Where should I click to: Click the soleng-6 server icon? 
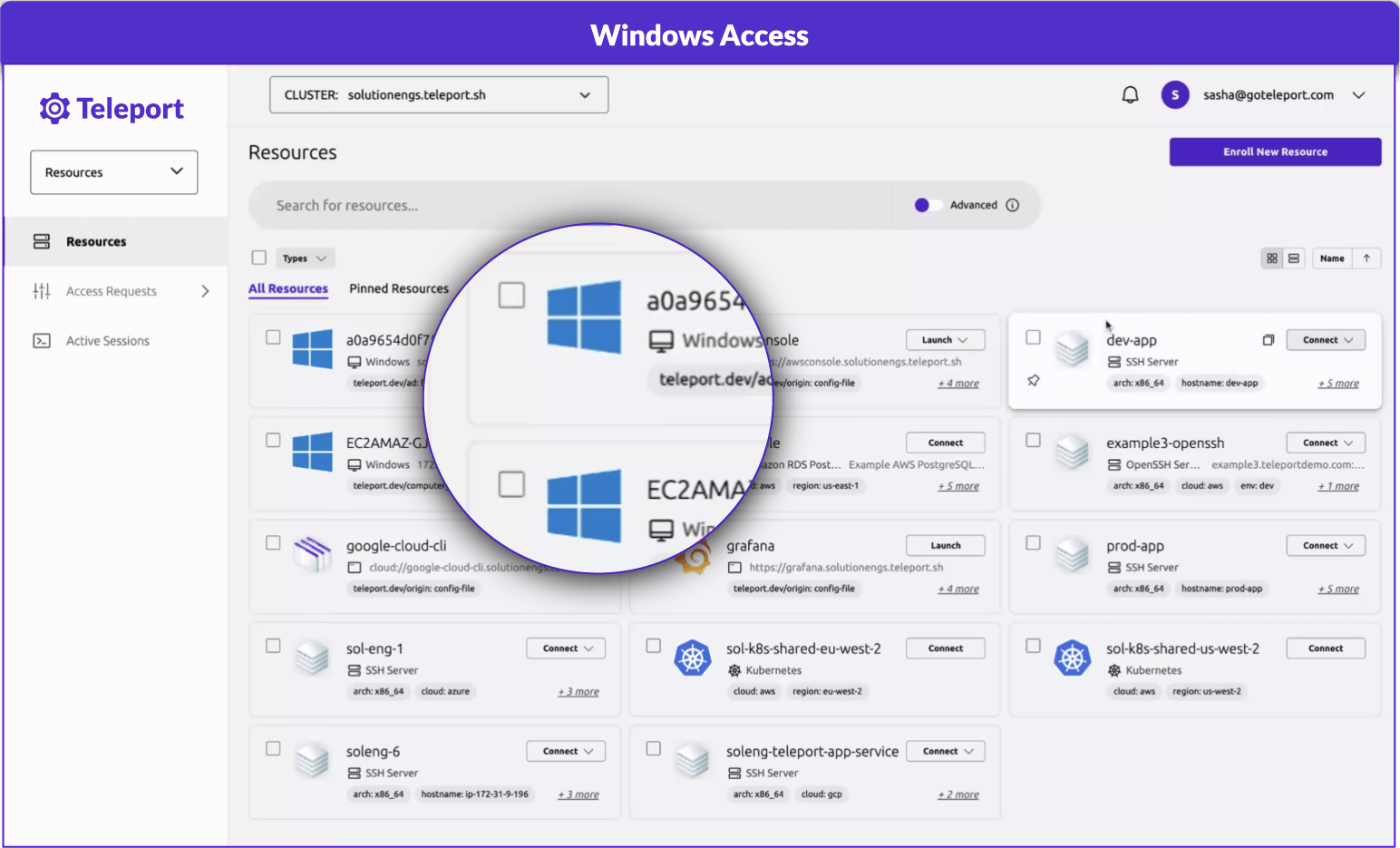pos(313,760)
